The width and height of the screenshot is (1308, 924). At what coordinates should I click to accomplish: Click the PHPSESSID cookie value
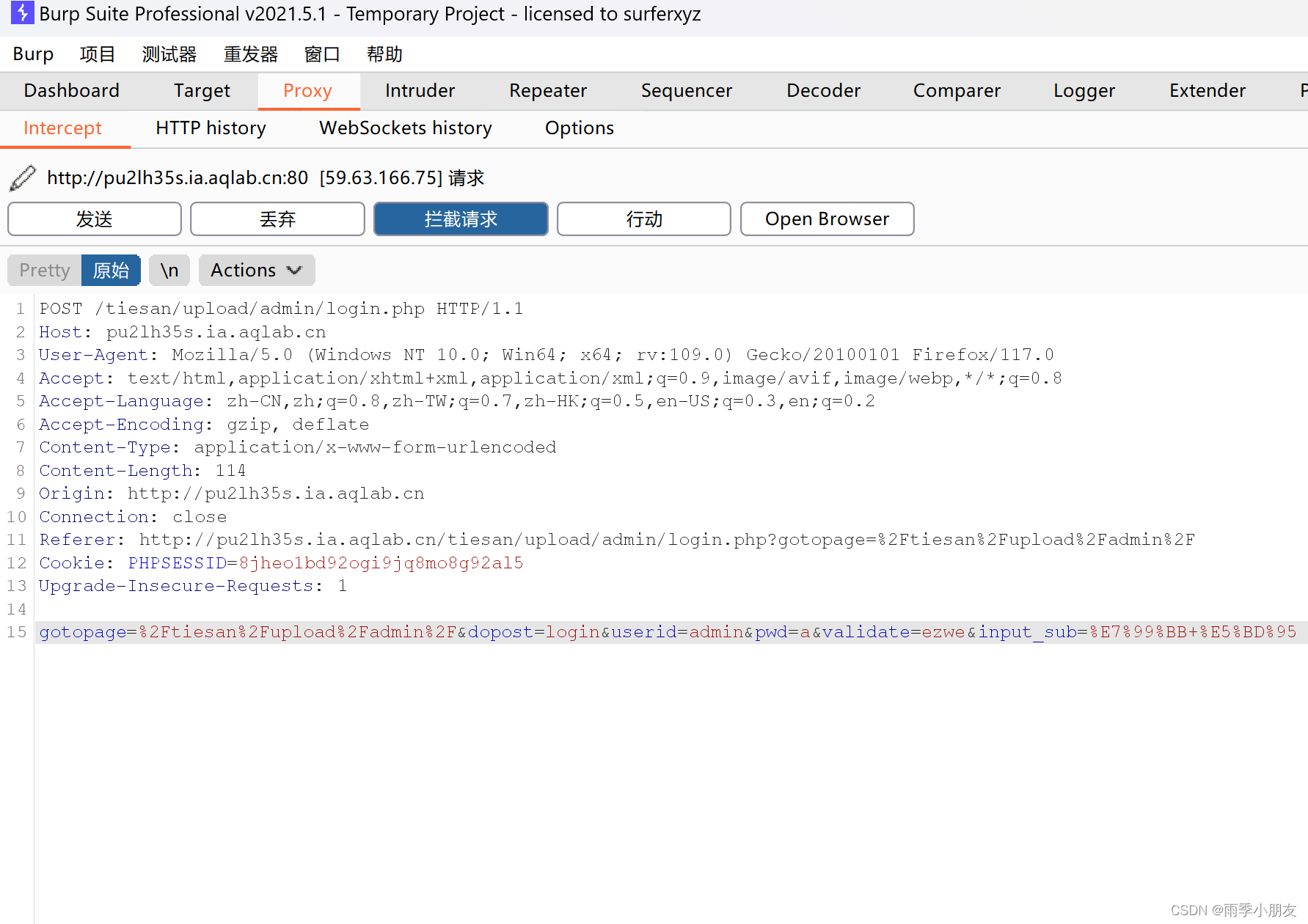point(381,563)
